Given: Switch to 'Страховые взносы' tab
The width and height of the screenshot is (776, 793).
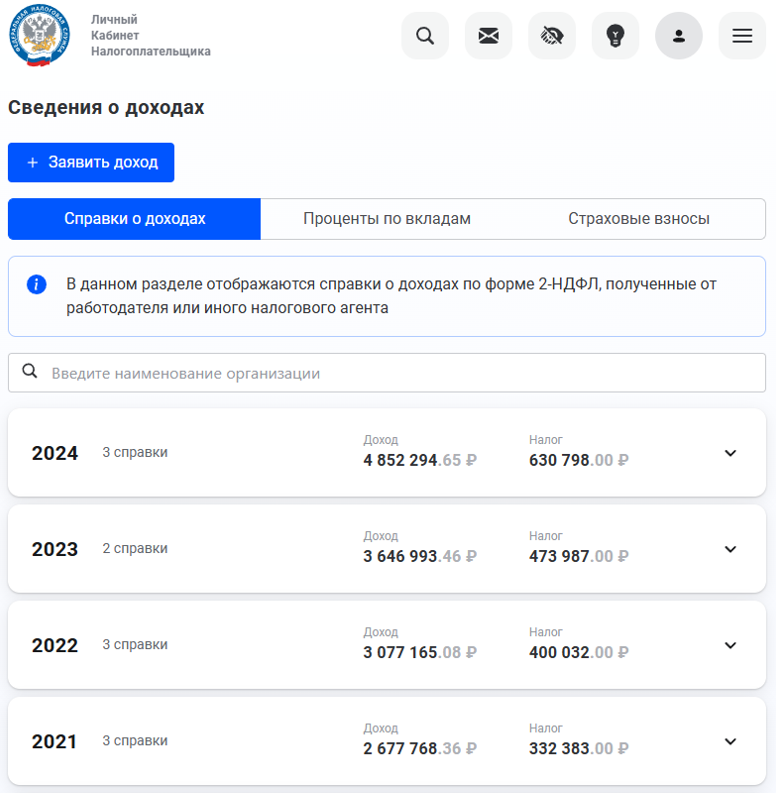Looking at the screenshot, I should click(x=639, y=218).
